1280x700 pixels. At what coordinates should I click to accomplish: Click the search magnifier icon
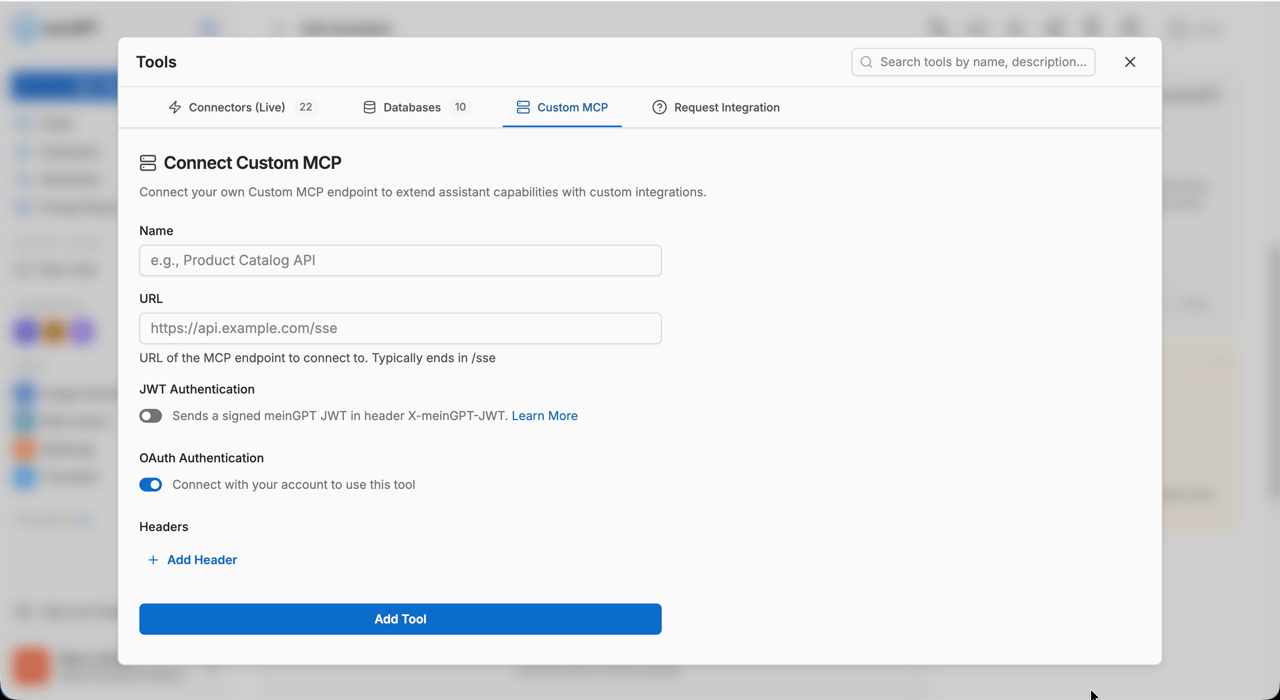tap(867, 62)
